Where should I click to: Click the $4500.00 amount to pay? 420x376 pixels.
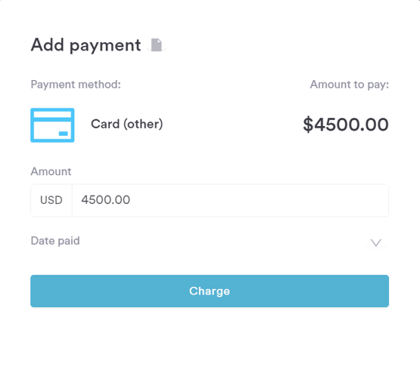[x=346, y=125]
